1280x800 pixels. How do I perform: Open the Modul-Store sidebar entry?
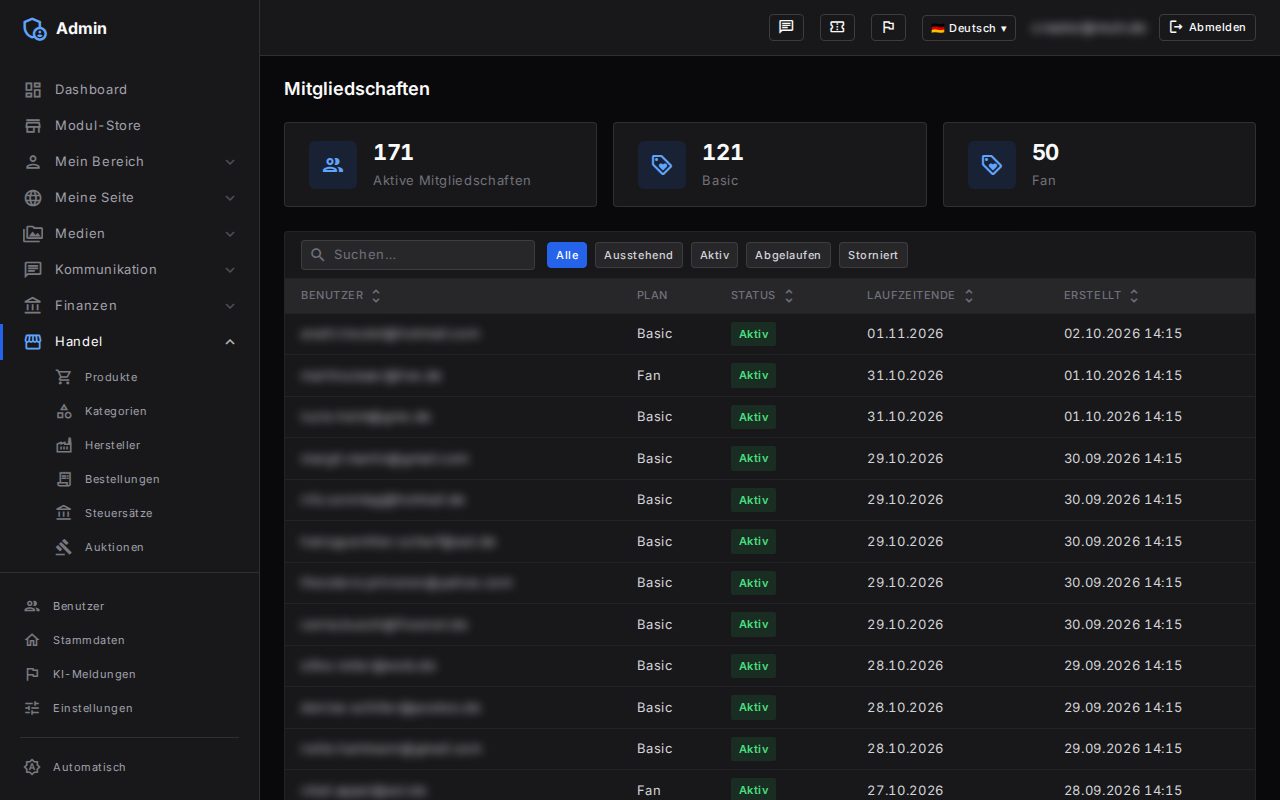[130, 126]
